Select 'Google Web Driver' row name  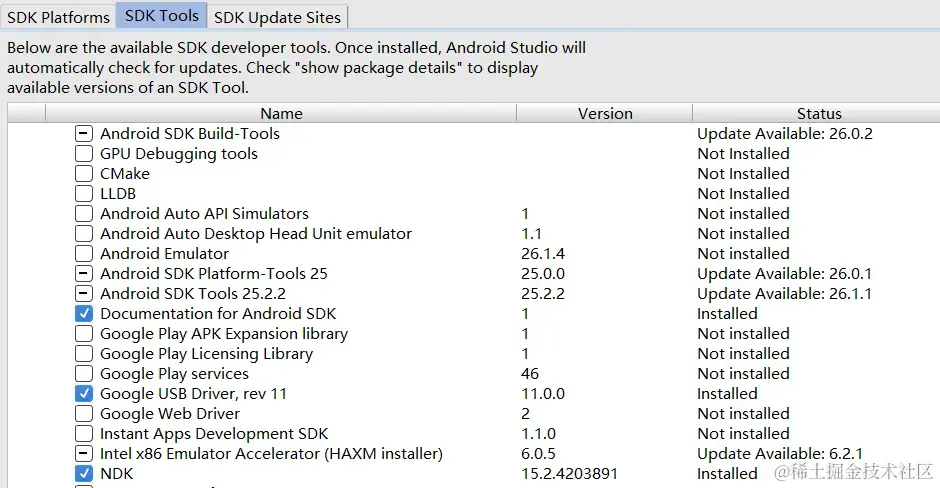(170, 414)
